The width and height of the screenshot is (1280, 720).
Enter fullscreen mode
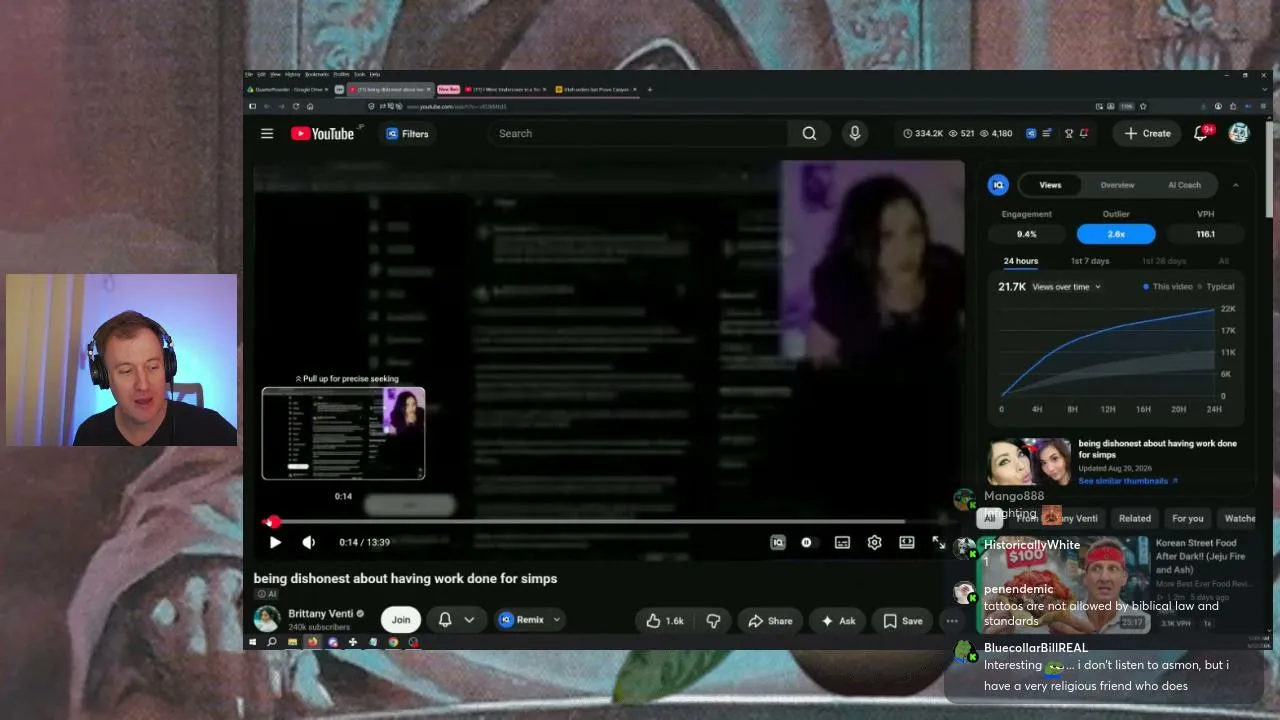tap(939, 542)
